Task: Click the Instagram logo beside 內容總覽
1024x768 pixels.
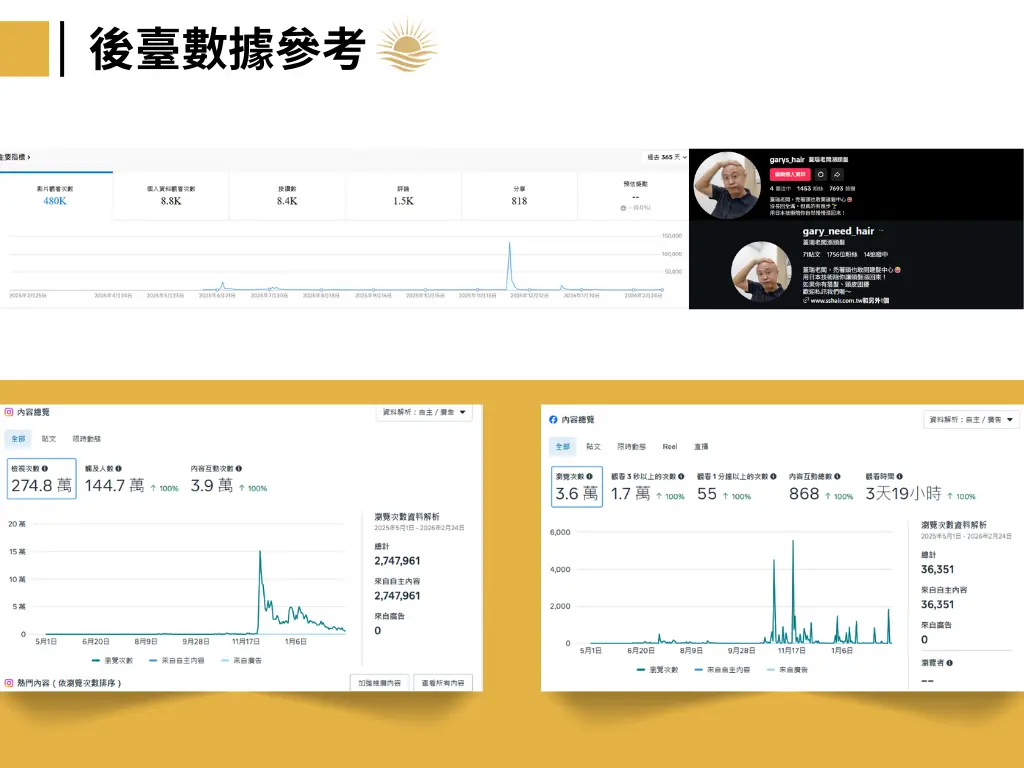Action: [9, 412]
